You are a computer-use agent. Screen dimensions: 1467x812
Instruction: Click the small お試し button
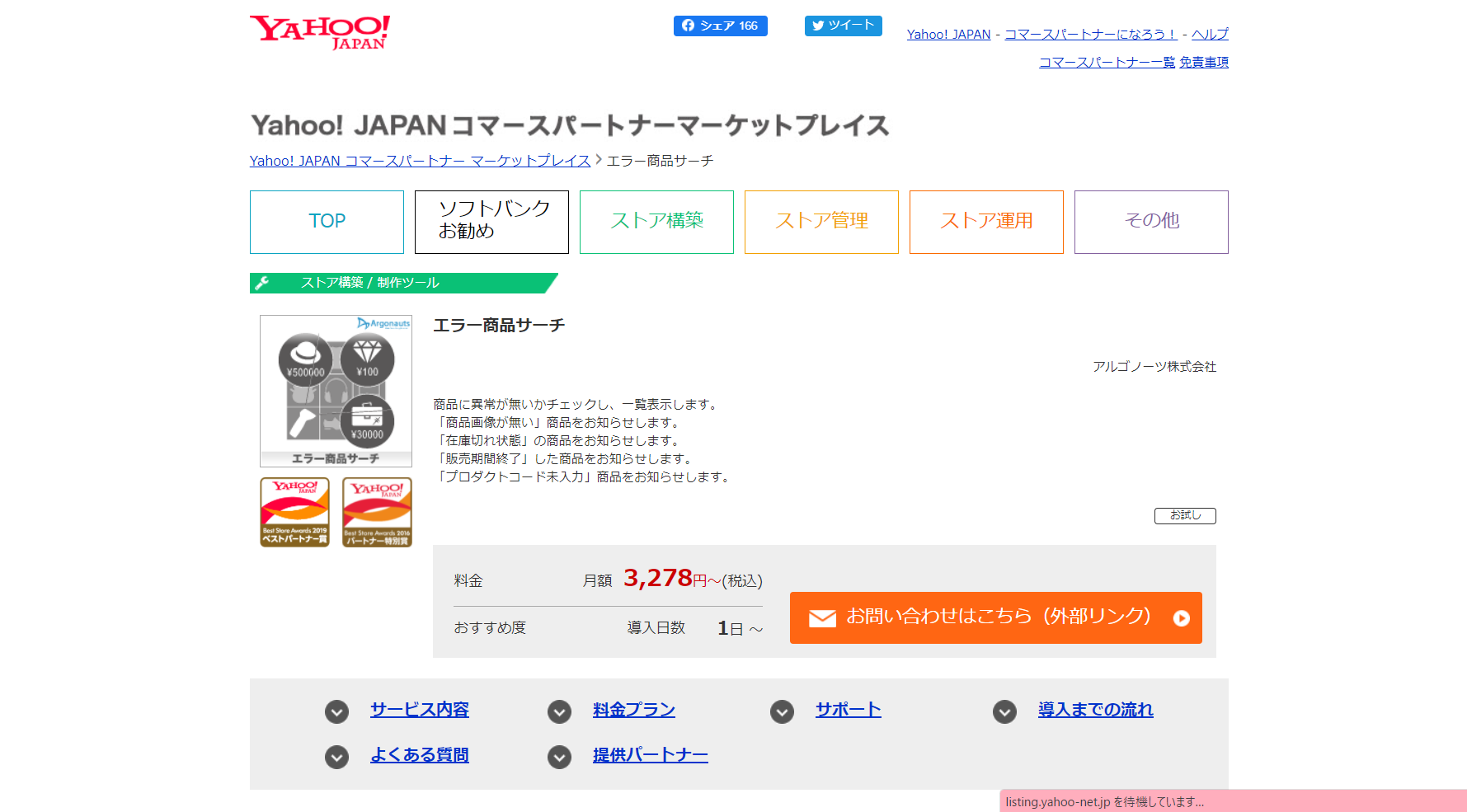pyautogui.click(x=1185, y=515)
